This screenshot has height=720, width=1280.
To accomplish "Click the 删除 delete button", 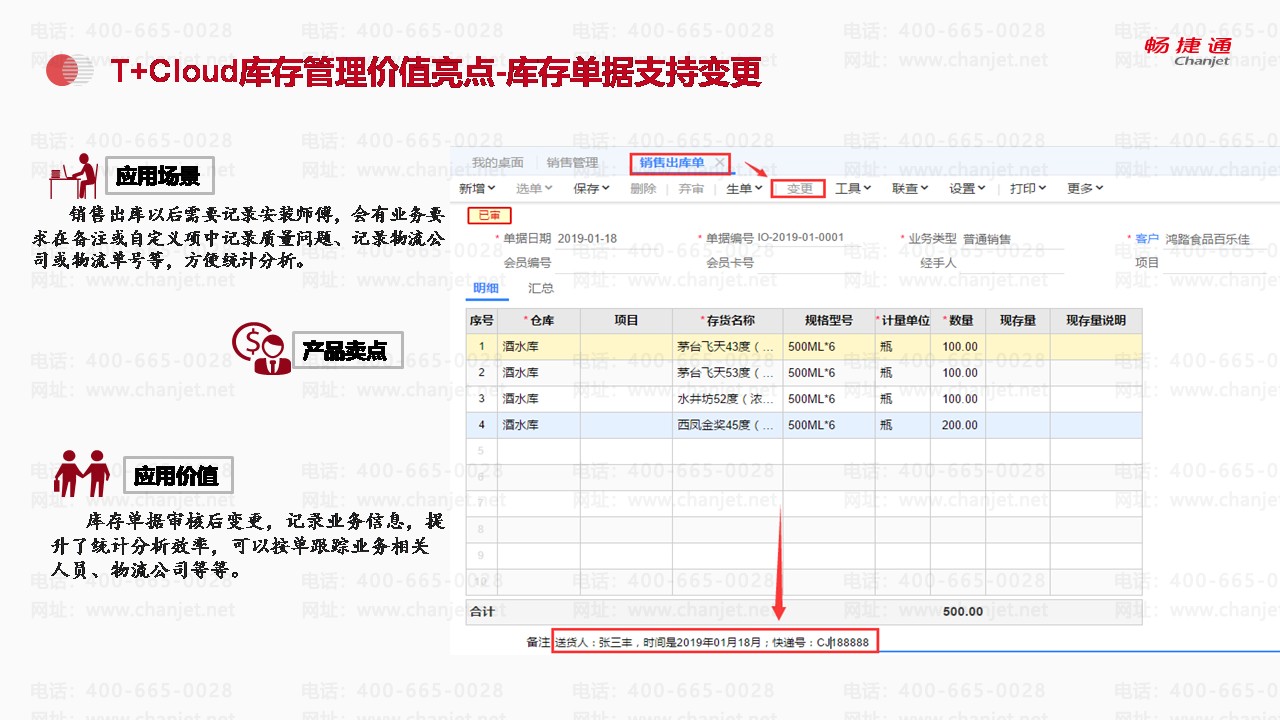I will pyautogui.click(x=644, y=188).
